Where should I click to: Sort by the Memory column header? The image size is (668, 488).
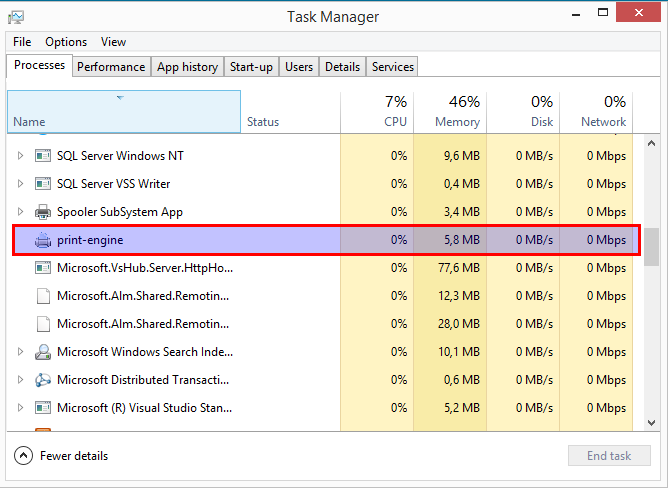point(450,112)
